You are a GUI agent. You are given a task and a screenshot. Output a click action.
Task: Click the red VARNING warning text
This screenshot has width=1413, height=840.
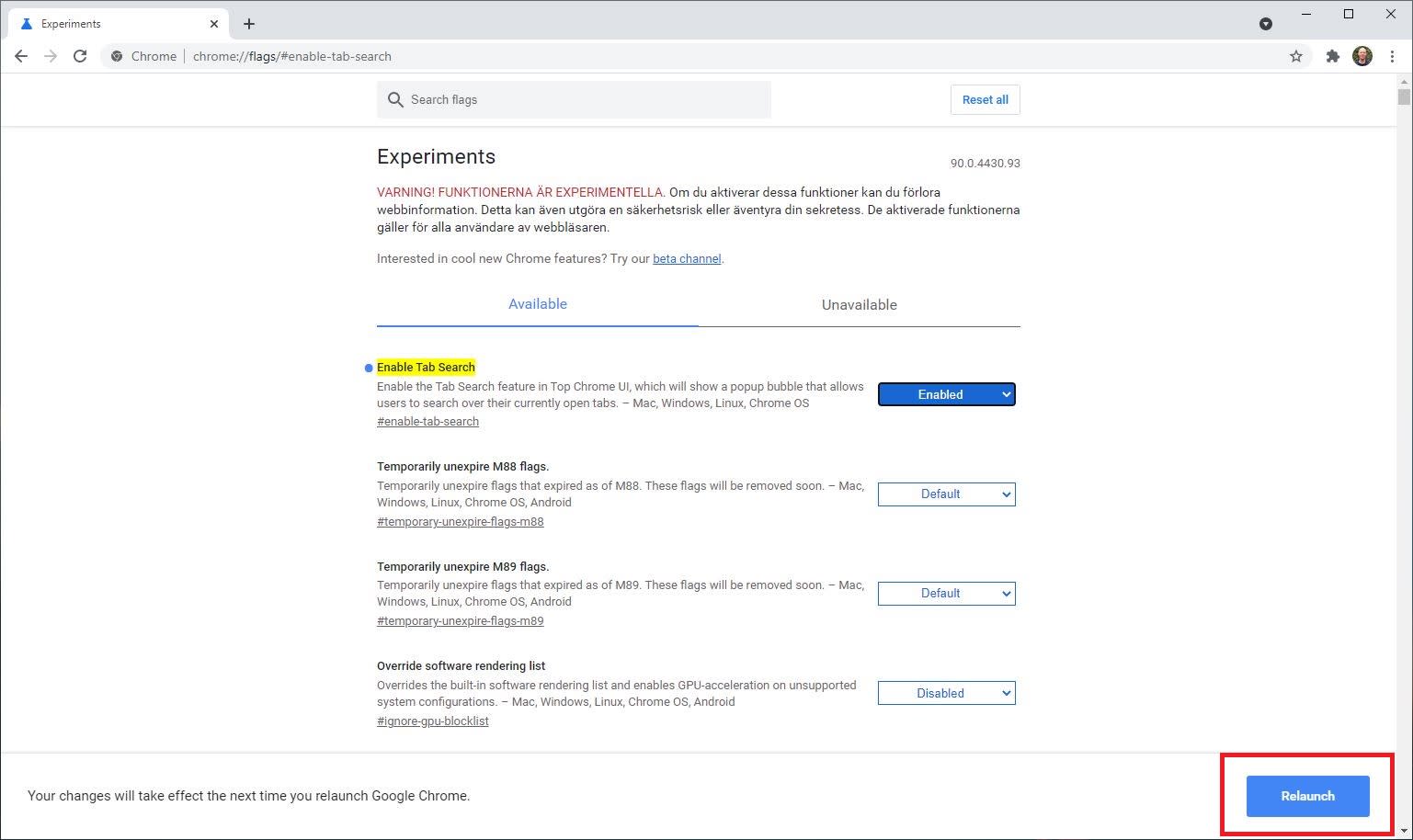pyautogui.click(x=520, y=192)
